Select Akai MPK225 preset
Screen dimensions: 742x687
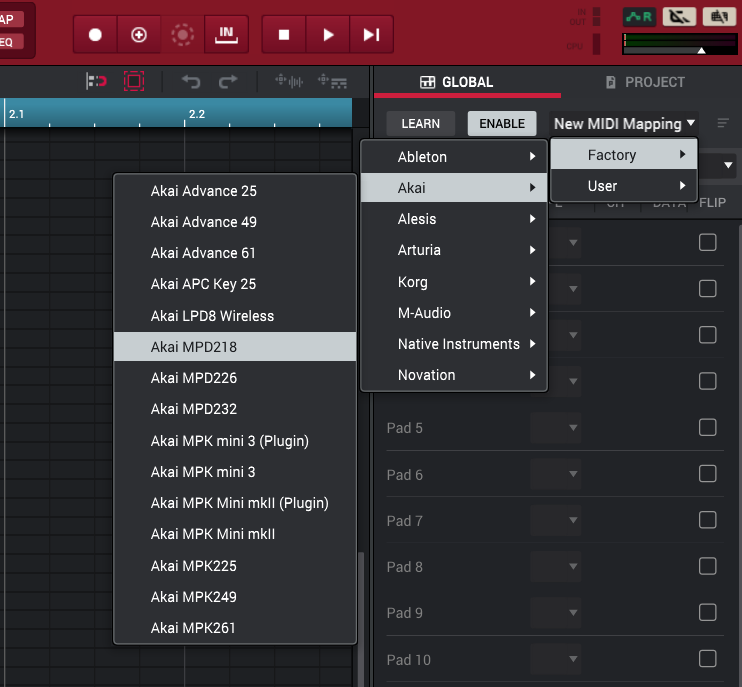pyautogui.click(x=235, y=566)
